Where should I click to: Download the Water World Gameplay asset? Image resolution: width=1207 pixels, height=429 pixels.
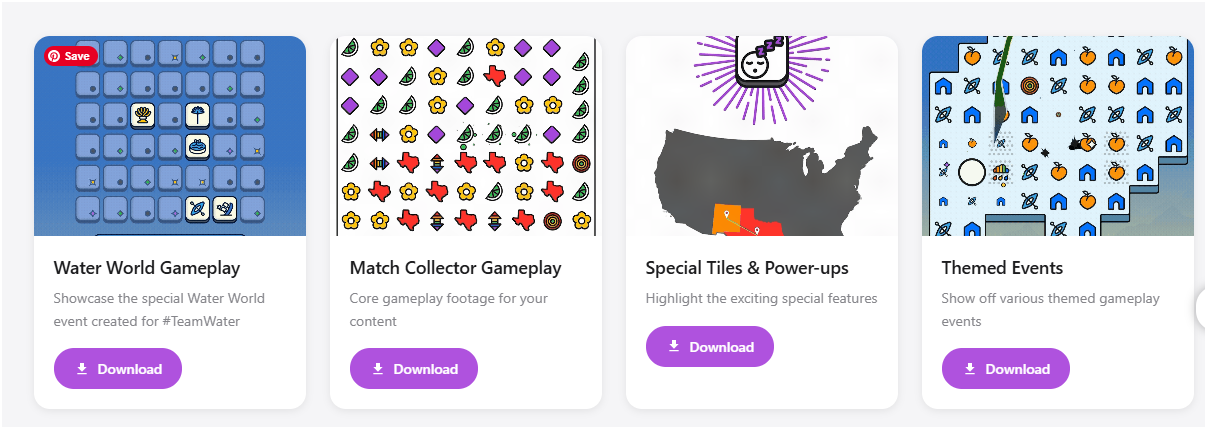tap(118, 369)
